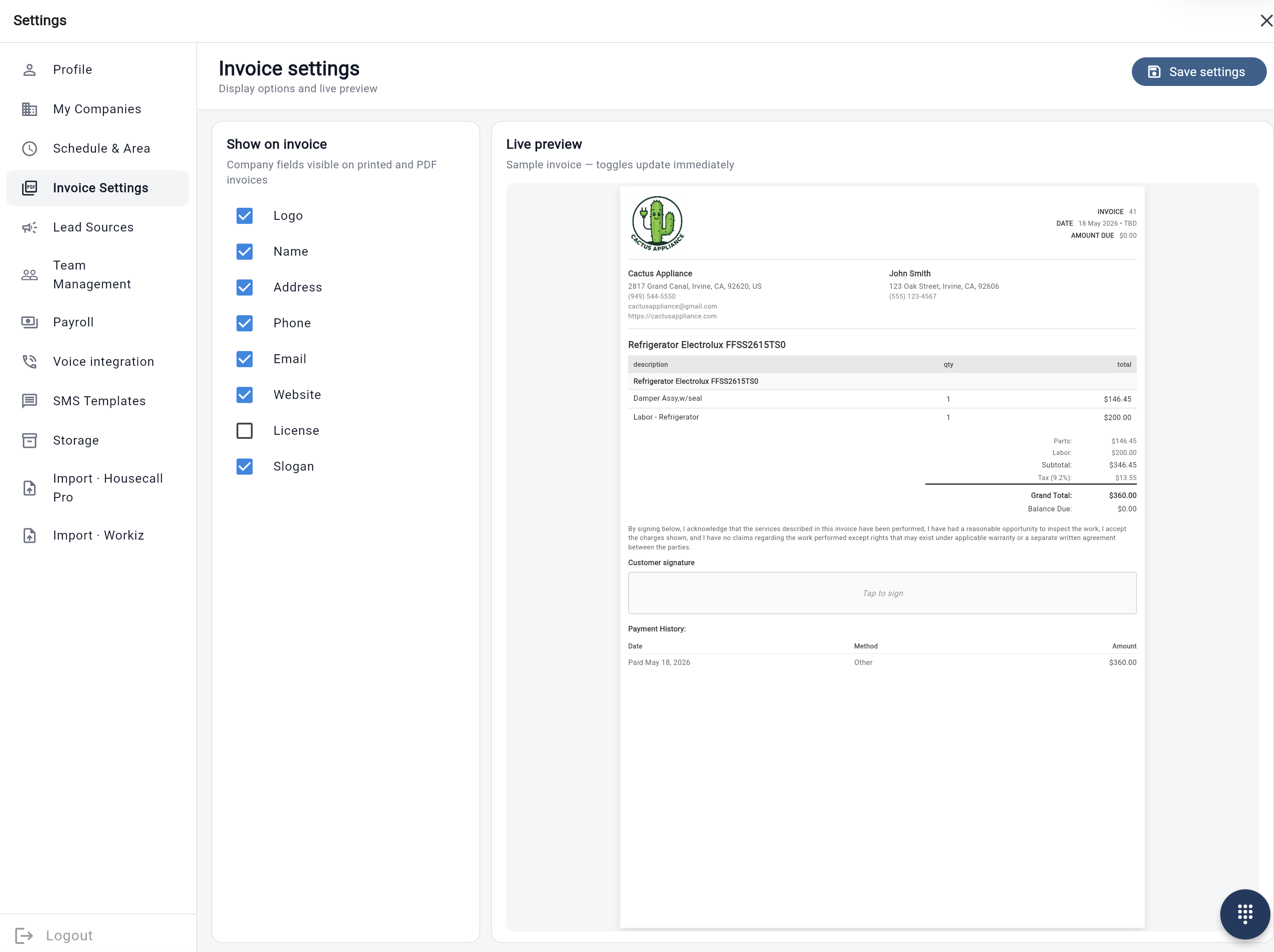Uncheck the Name checkbox
Screen dimensions: 1274x952
click(x=245, y=252)
